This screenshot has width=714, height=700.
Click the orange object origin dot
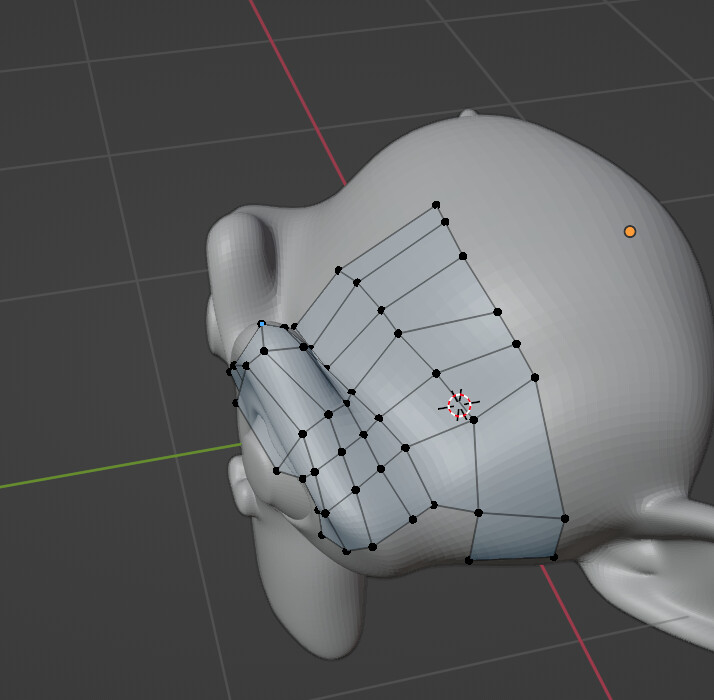coord(630,231)
